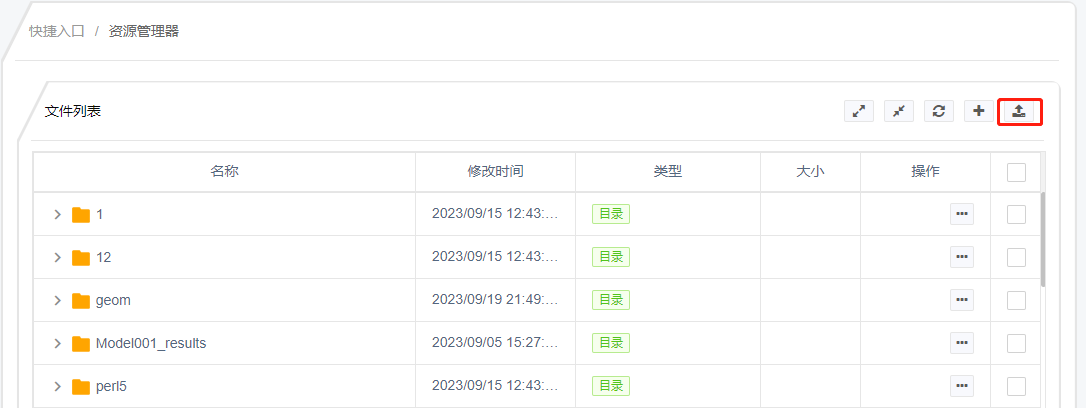Refresh the file list
Screen dimensions: 1086x408
pos(939,112)
